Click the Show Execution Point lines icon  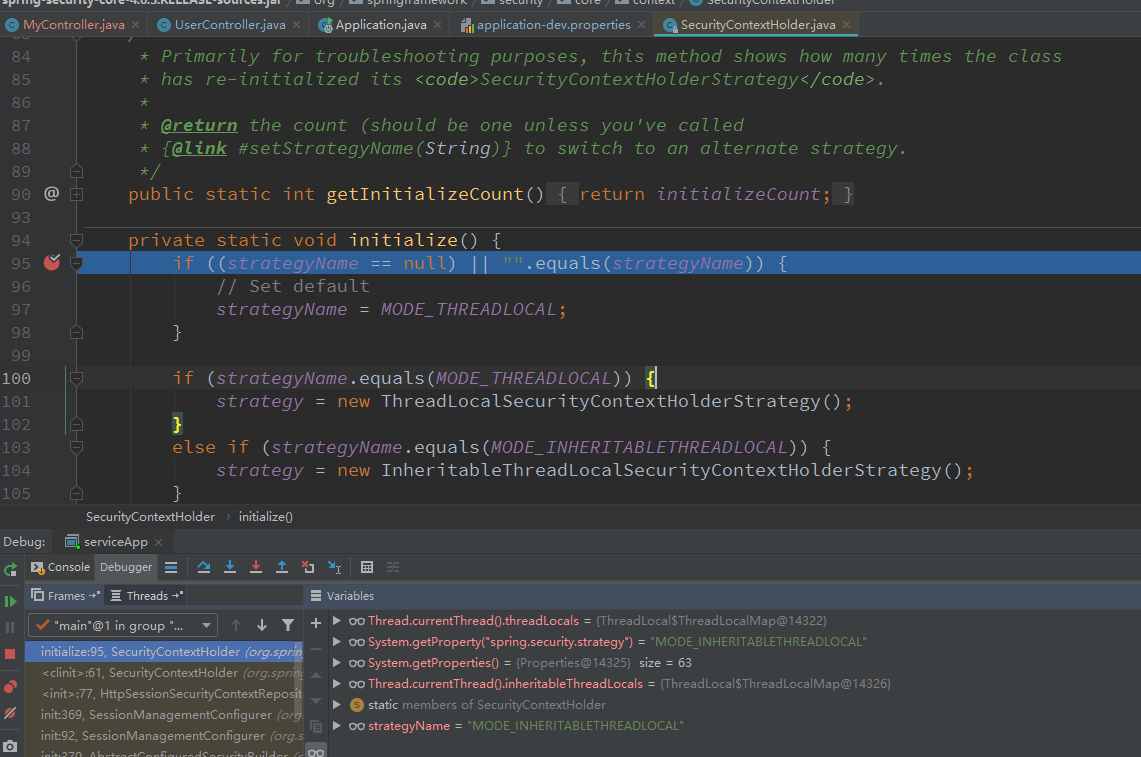(x=171, y=567)
